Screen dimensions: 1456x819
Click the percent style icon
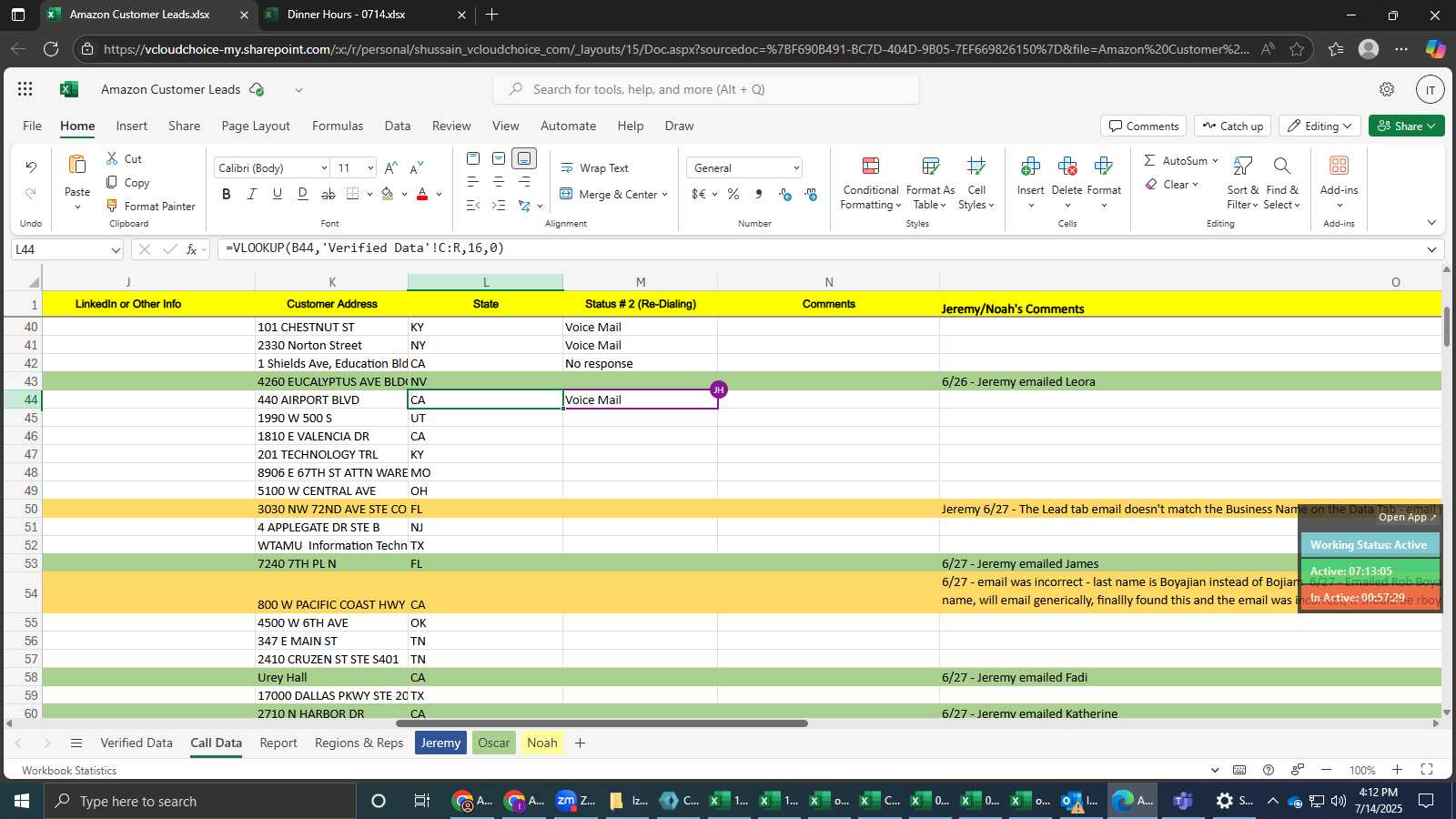click(x=733, y=194)
